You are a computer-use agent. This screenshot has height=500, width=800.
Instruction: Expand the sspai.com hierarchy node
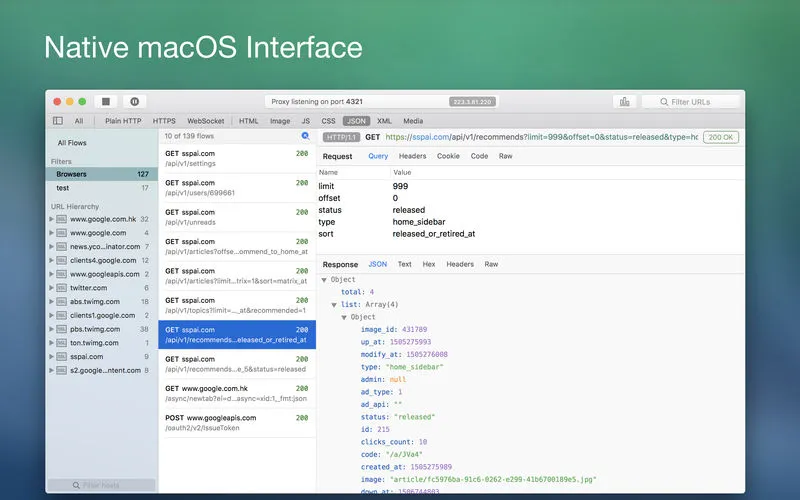pos(51,356)
